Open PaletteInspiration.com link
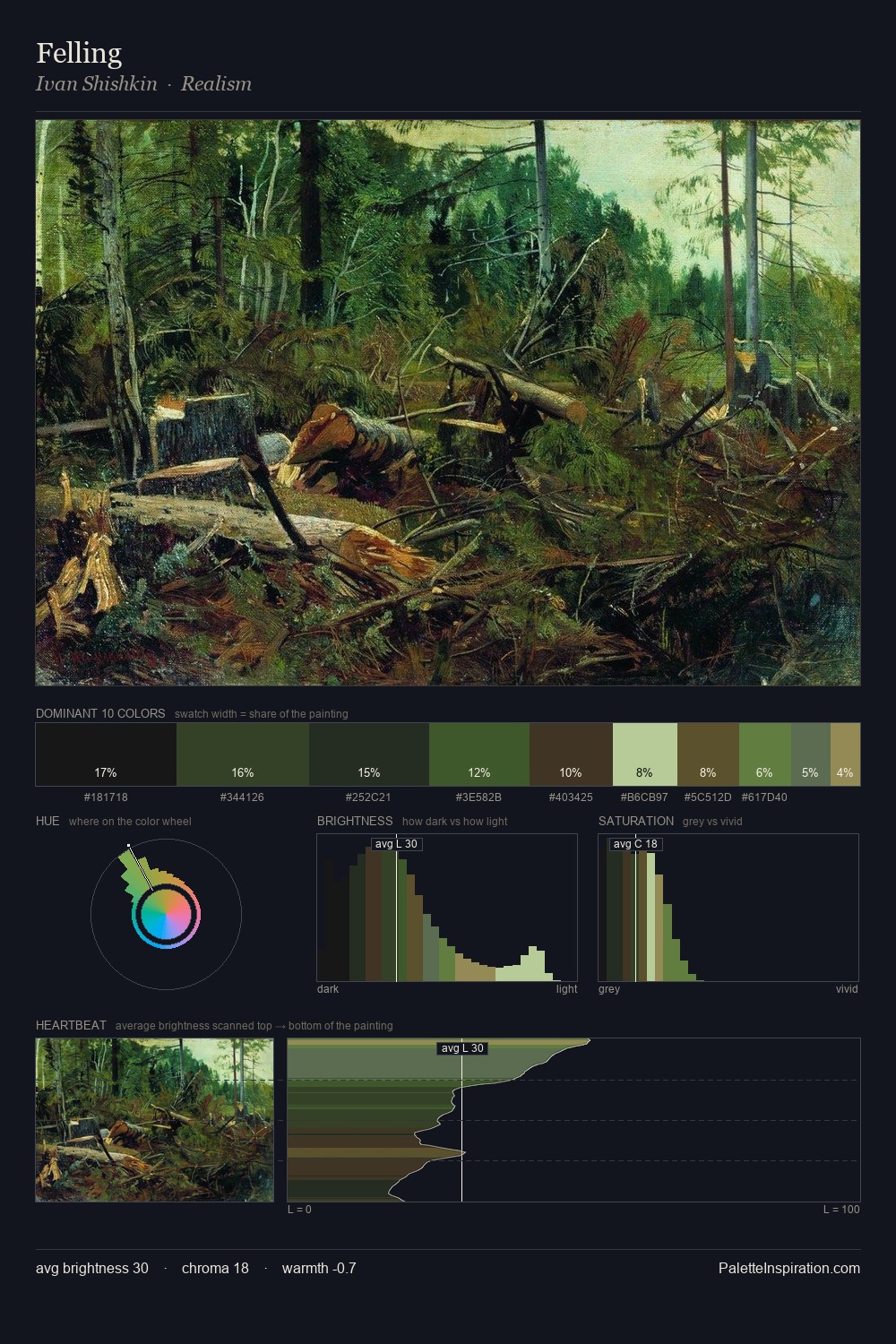The height and width of the screenshot is (1344, 896). click(x=789, y=1268)
